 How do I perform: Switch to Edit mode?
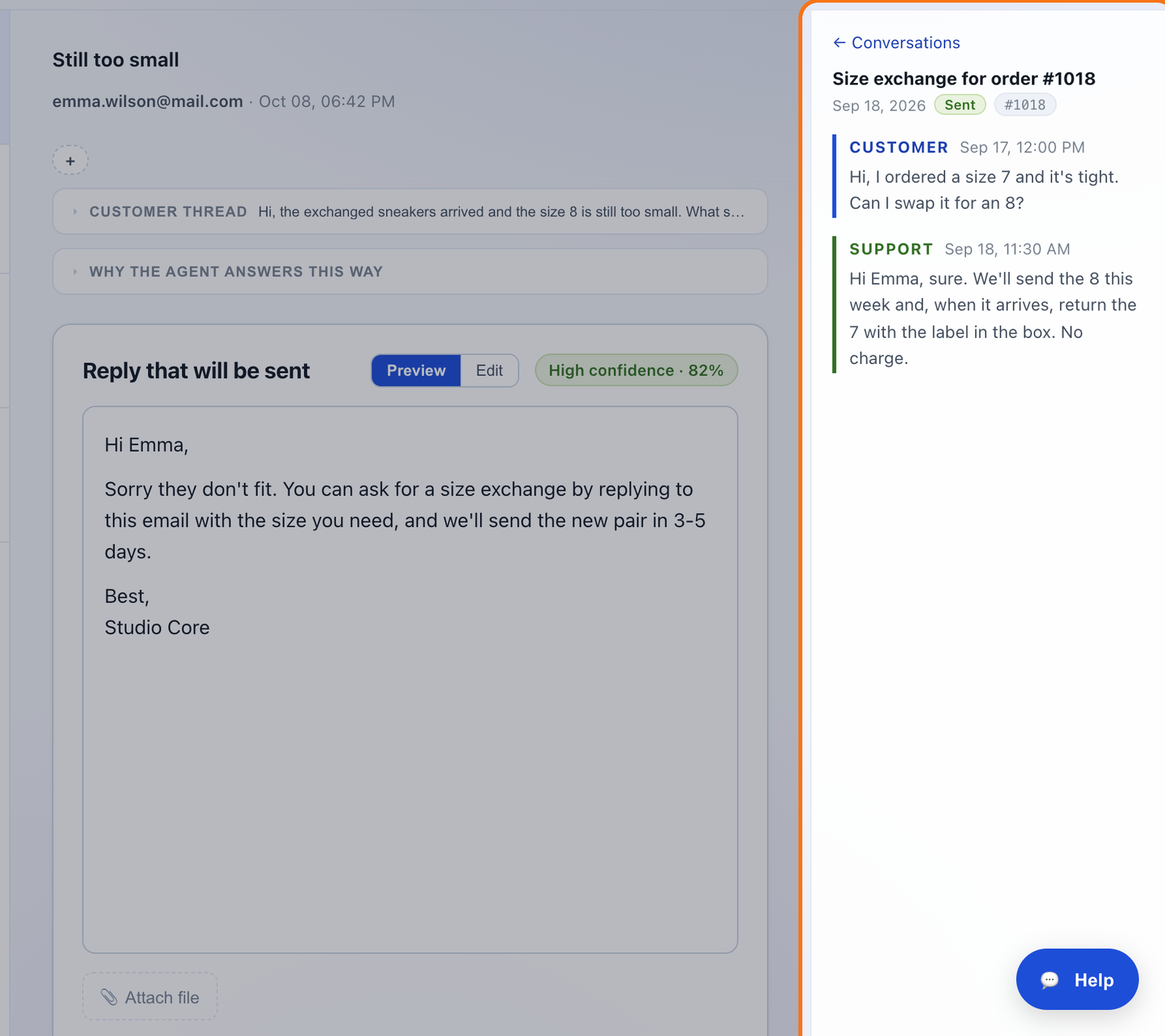(489, 371)
